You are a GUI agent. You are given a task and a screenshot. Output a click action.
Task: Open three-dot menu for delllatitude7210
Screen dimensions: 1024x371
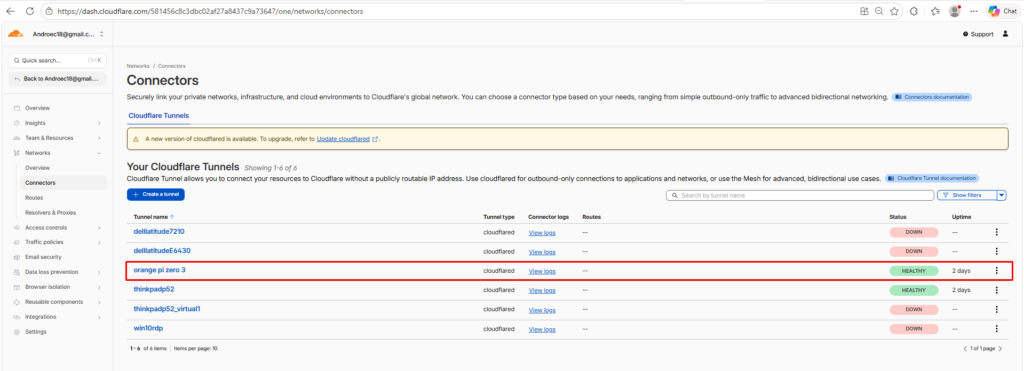997,232
